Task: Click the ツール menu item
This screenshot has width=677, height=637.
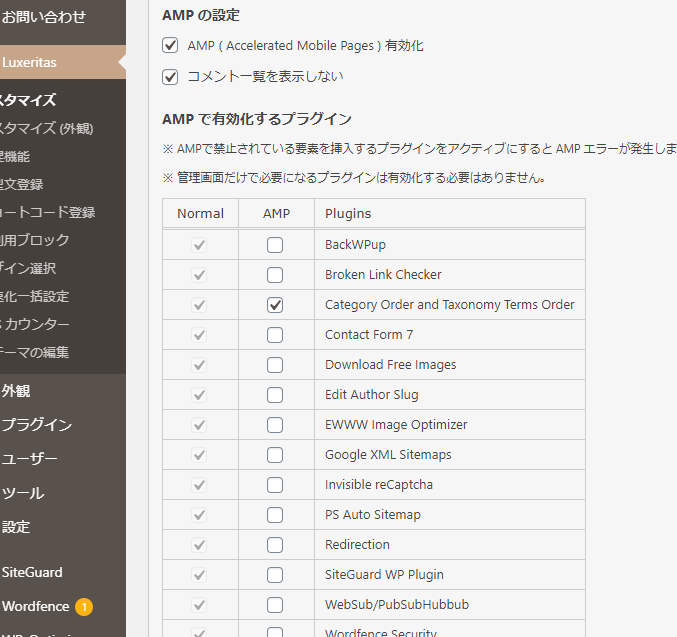Action: (x=23, y=493)
